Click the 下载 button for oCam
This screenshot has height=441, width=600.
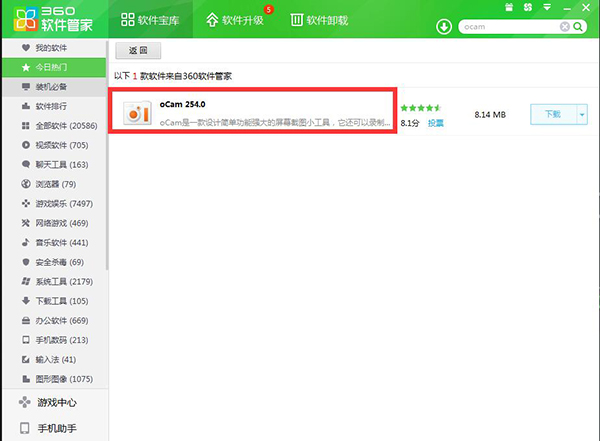pyautogui.click(x=551, y=114)
